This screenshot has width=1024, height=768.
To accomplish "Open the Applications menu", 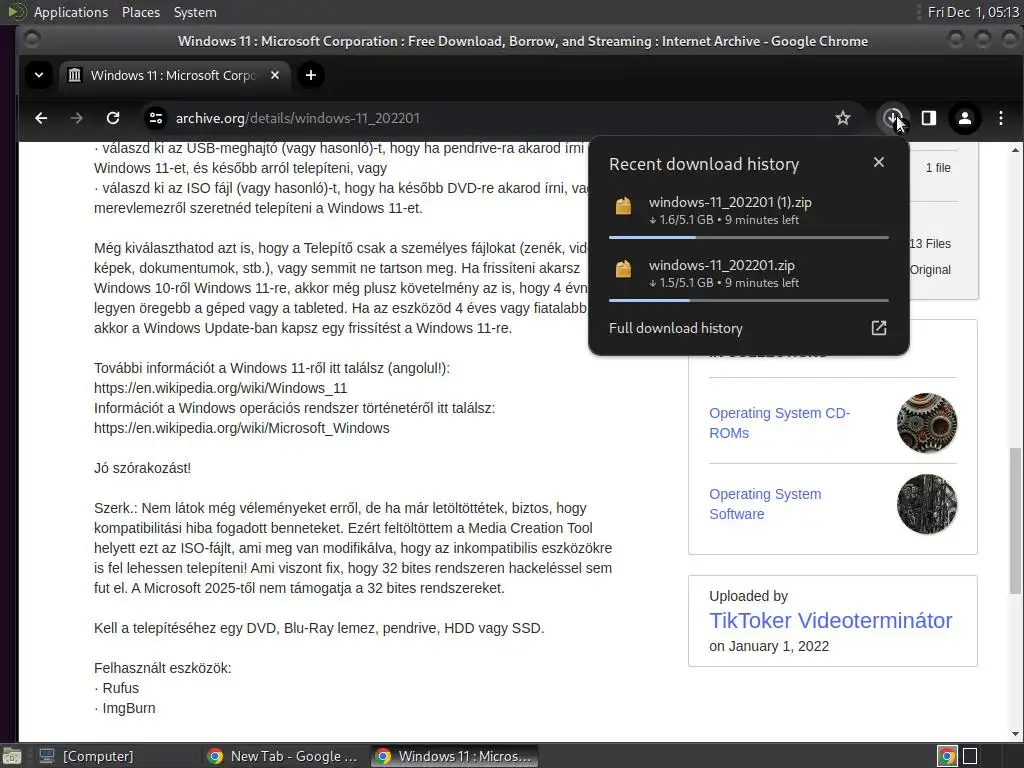I will [71, 12].
